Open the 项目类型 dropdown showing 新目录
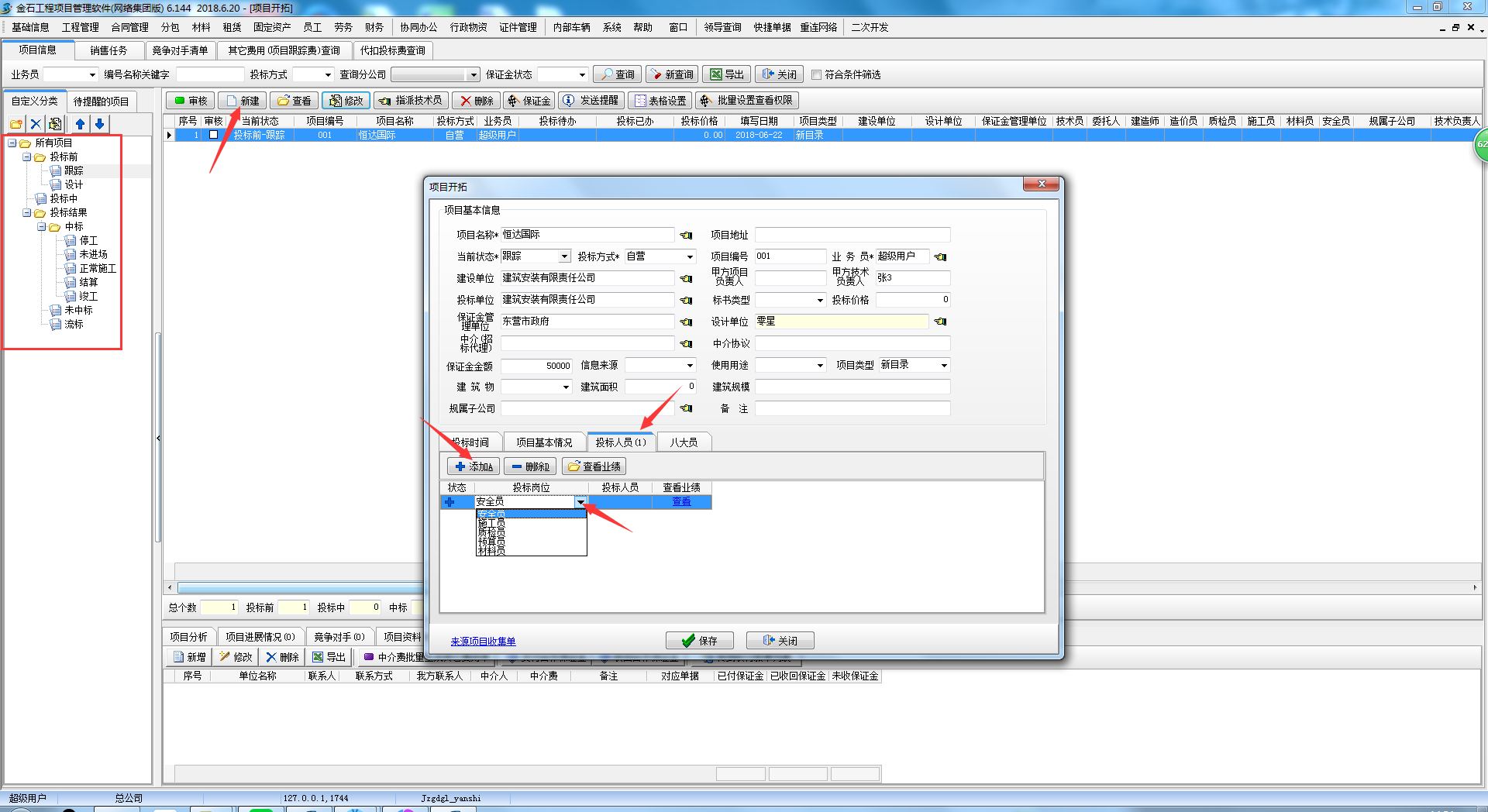 point(943,365)
